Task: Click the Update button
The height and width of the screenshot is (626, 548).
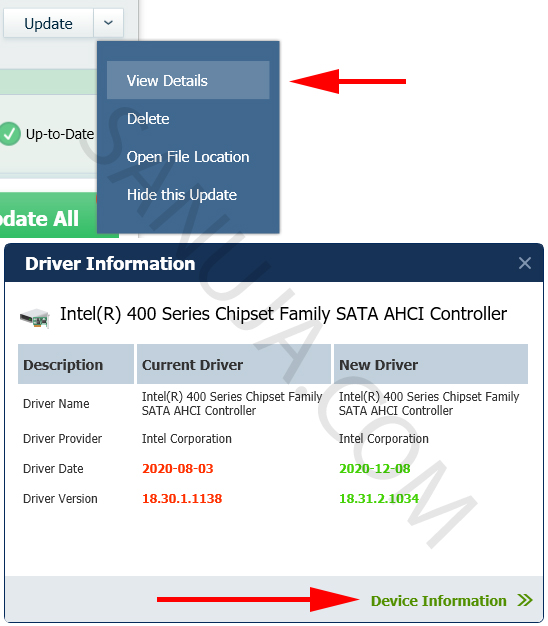Action: click(x=48, y=23)
